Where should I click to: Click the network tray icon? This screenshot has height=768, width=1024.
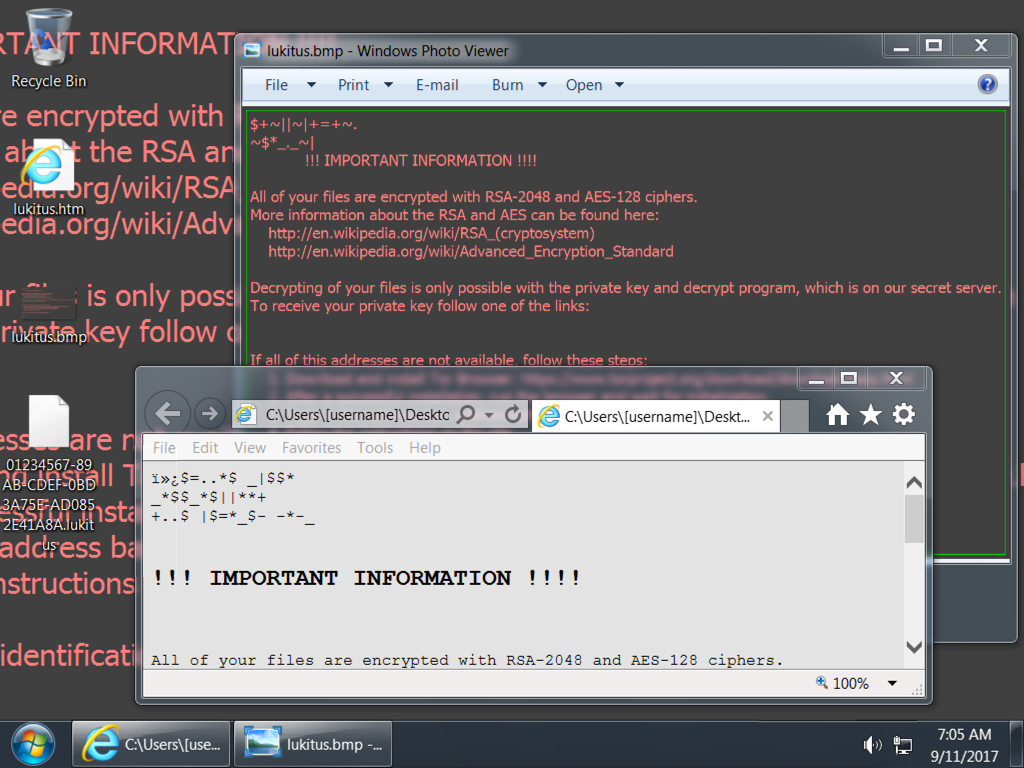pos(903,744)
